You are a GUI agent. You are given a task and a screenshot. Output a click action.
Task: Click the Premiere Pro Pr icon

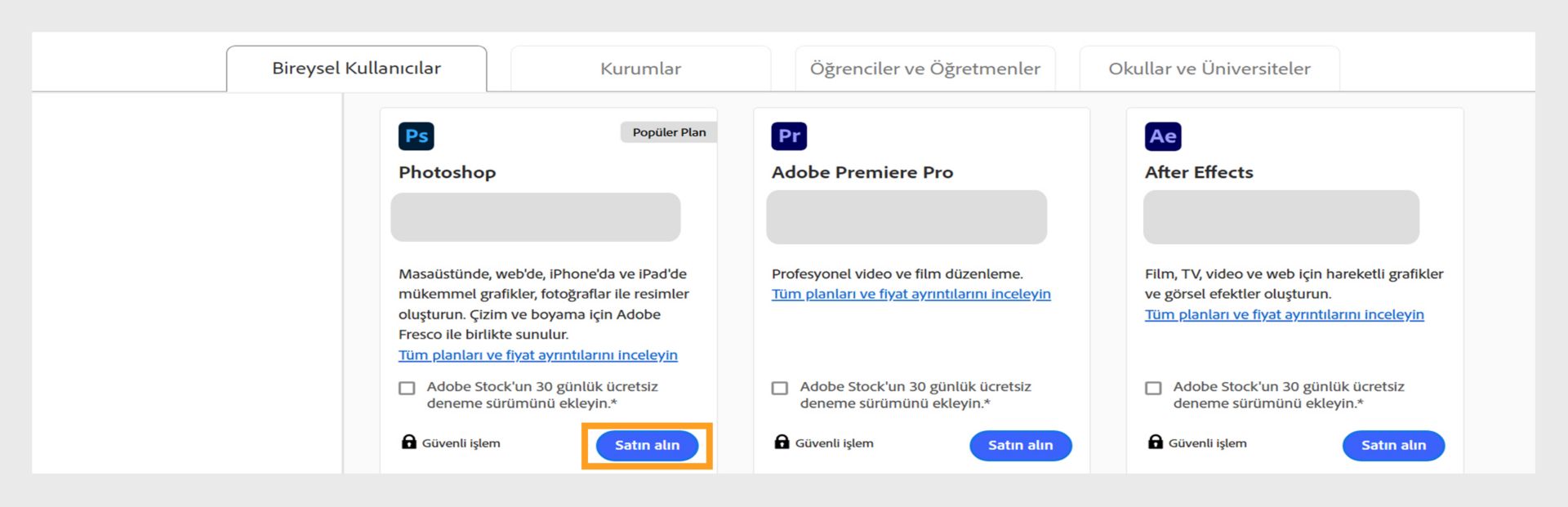point(789,136)
